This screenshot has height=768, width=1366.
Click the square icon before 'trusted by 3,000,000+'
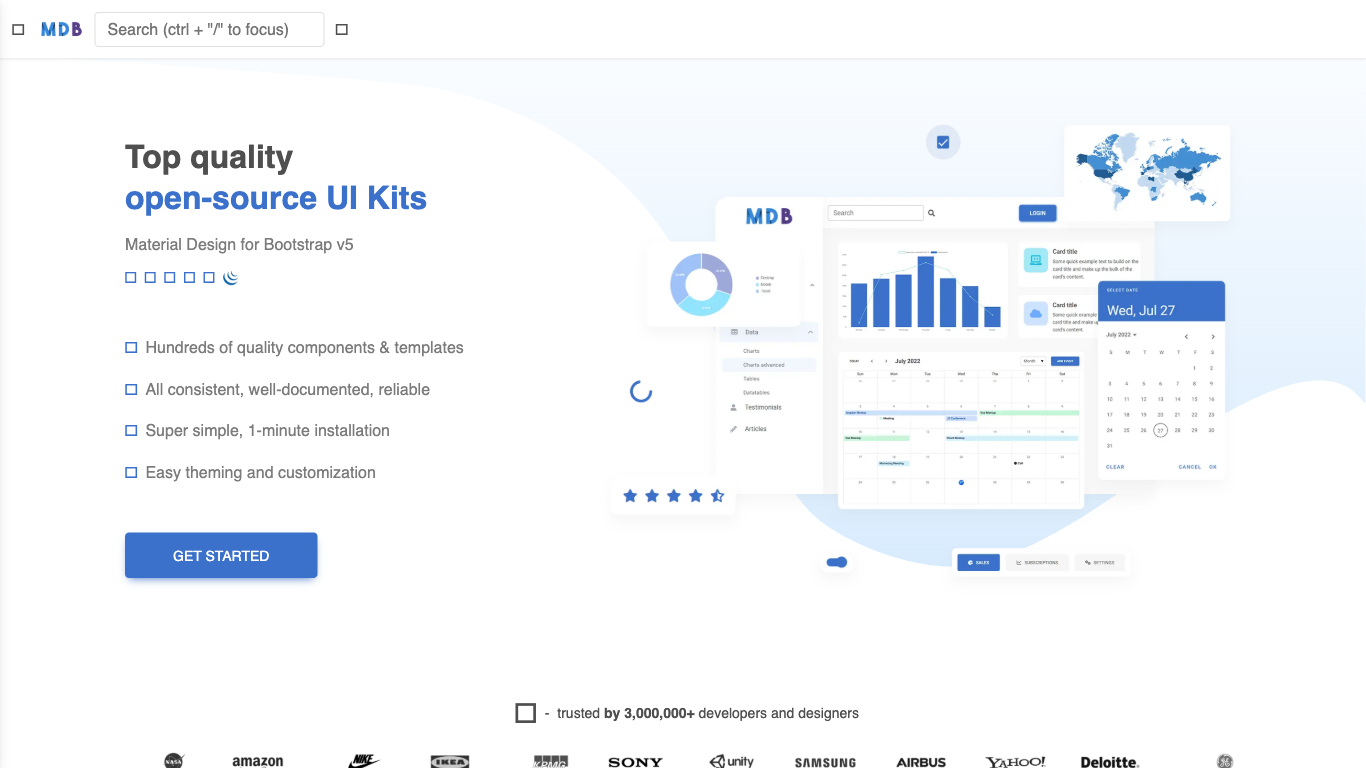[x=526, y=713]
